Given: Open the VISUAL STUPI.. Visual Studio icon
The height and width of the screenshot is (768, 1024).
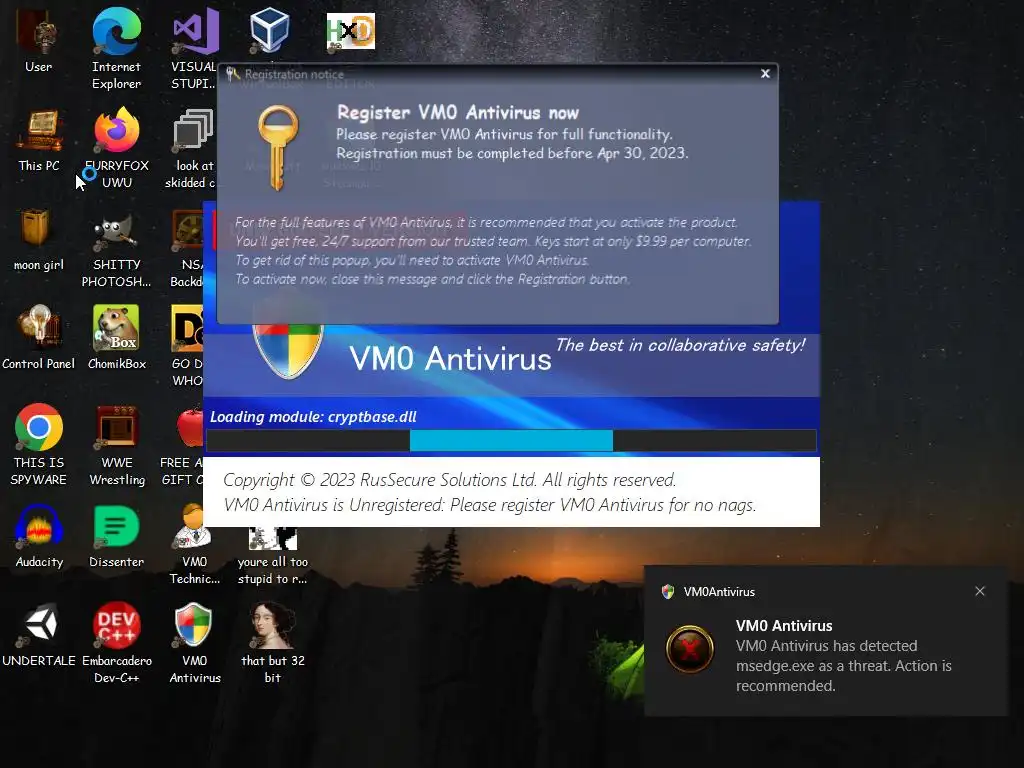Looking at the screenshot, I should click(194, 48).
